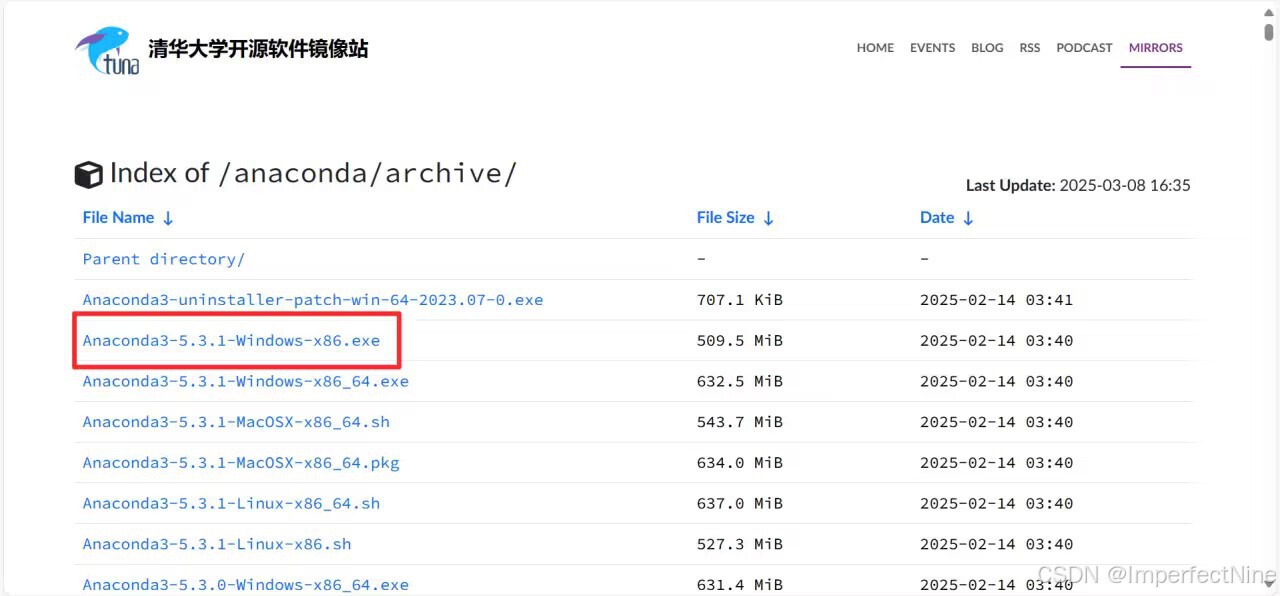Open the MIRRORS menu item
This screenshot has height=596, width=1280.
click(1156, 48)
